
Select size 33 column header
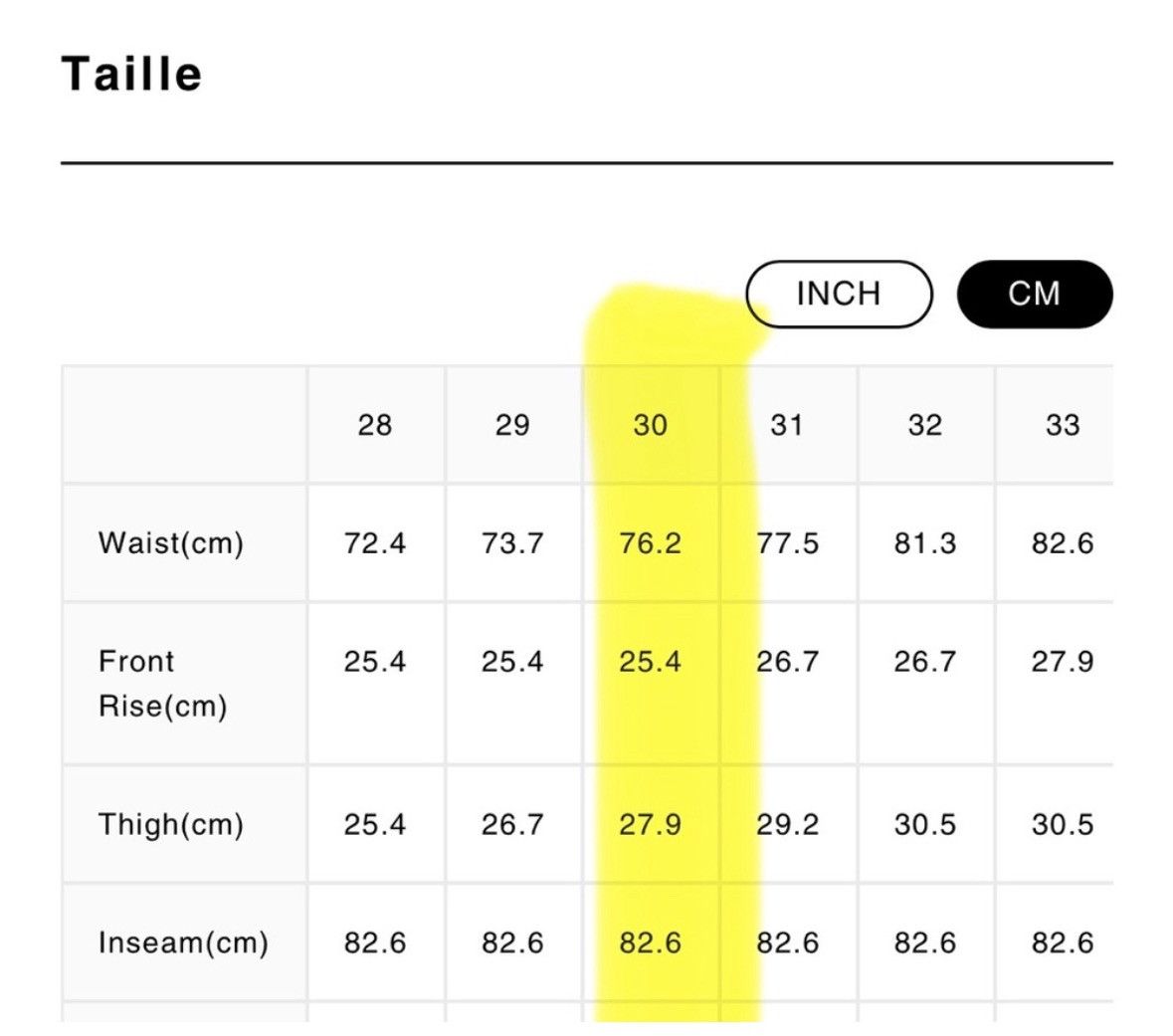tap(1063, 425)
